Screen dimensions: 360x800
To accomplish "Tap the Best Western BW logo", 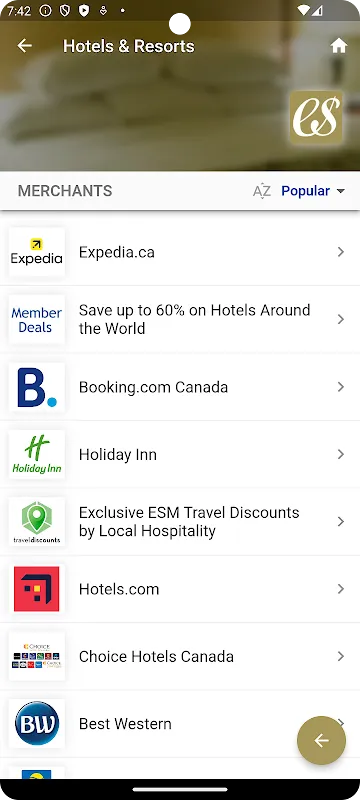I will [37, 723].
